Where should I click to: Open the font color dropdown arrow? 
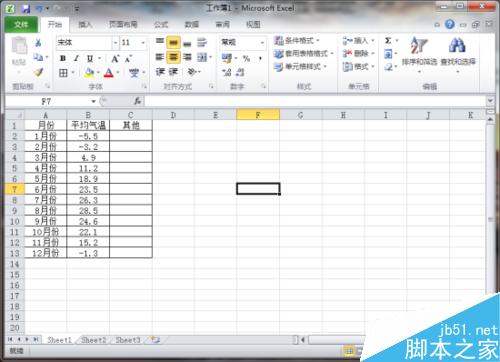(x=118, y=73)
